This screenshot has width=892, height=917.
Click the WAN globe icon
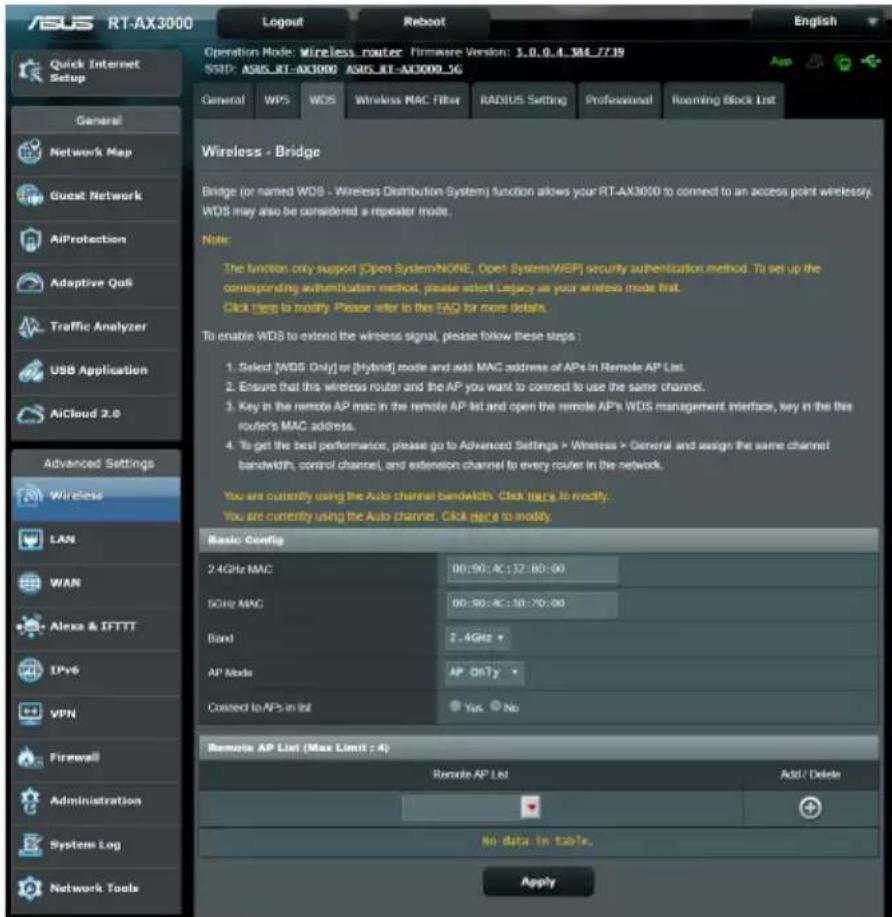(x=30, y=583)
